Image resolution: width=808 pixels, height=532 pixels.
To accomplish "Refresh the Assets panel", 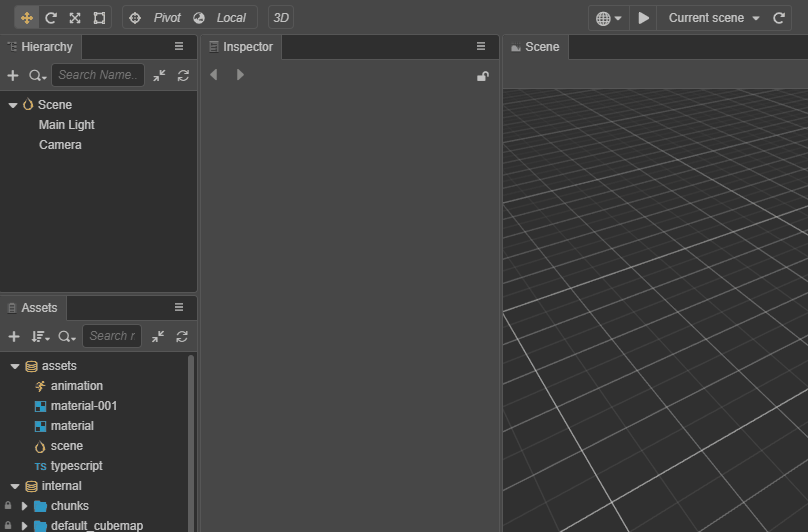I will click(x=182, y=337).
